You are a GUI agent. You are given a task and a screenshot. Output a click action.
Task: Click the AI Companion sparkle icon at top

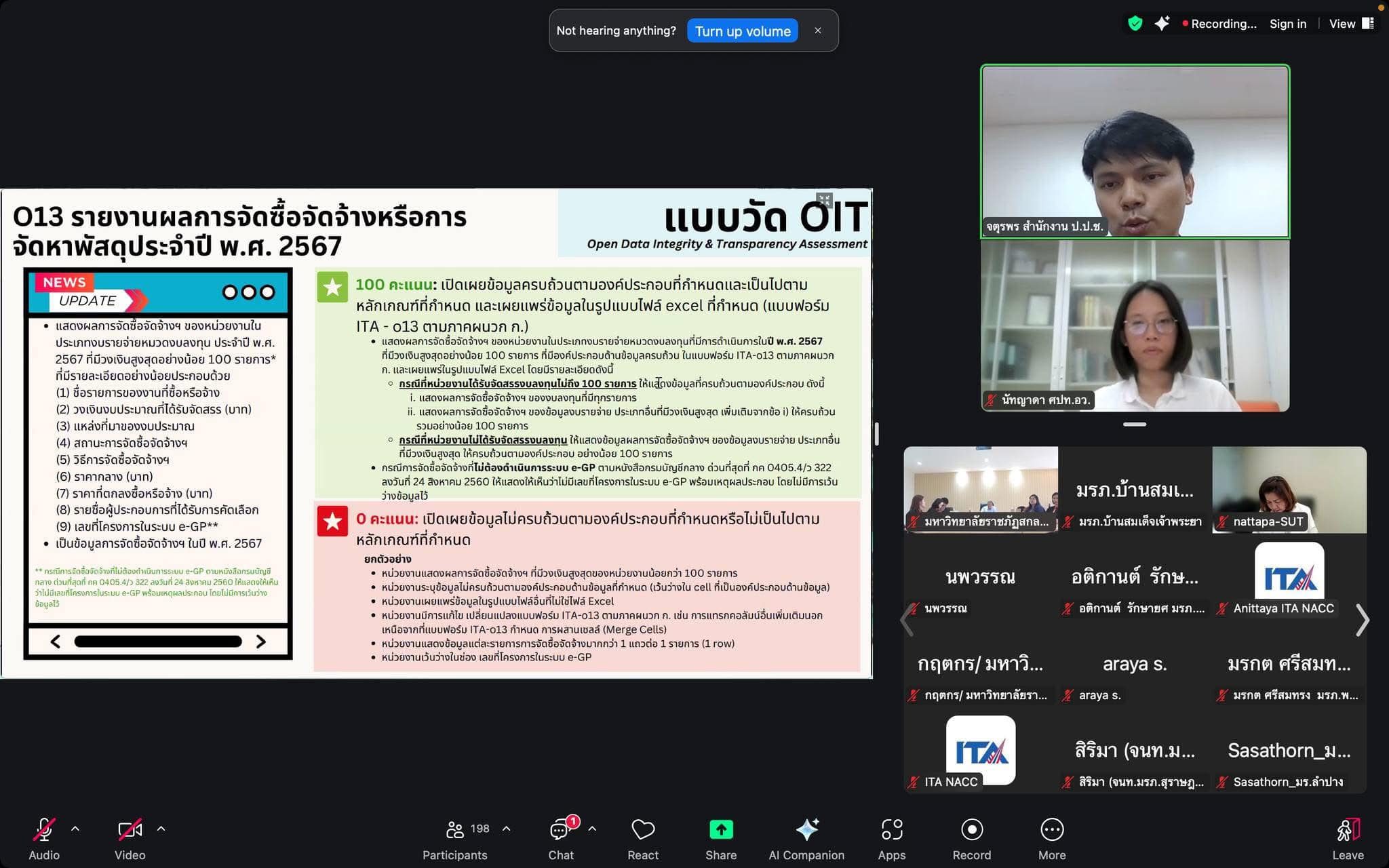(x=1162, y=24)
